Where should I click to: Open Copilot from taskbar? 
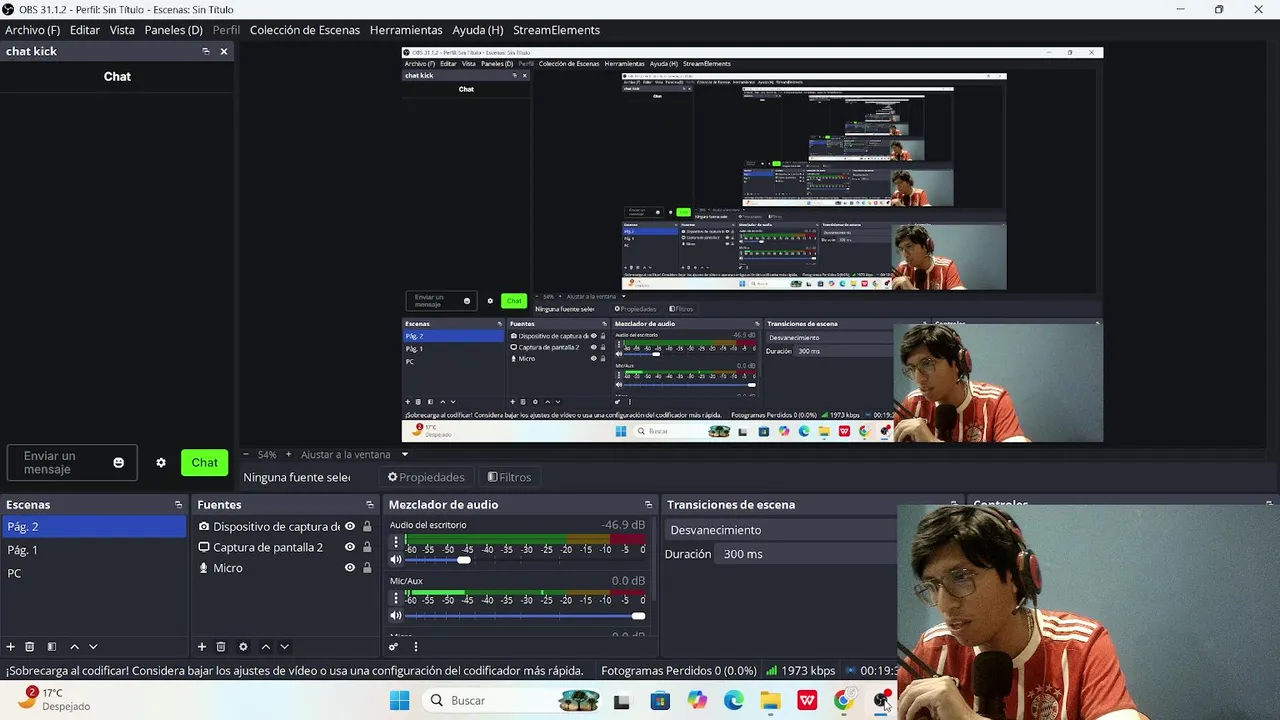(x=697, y=701)
